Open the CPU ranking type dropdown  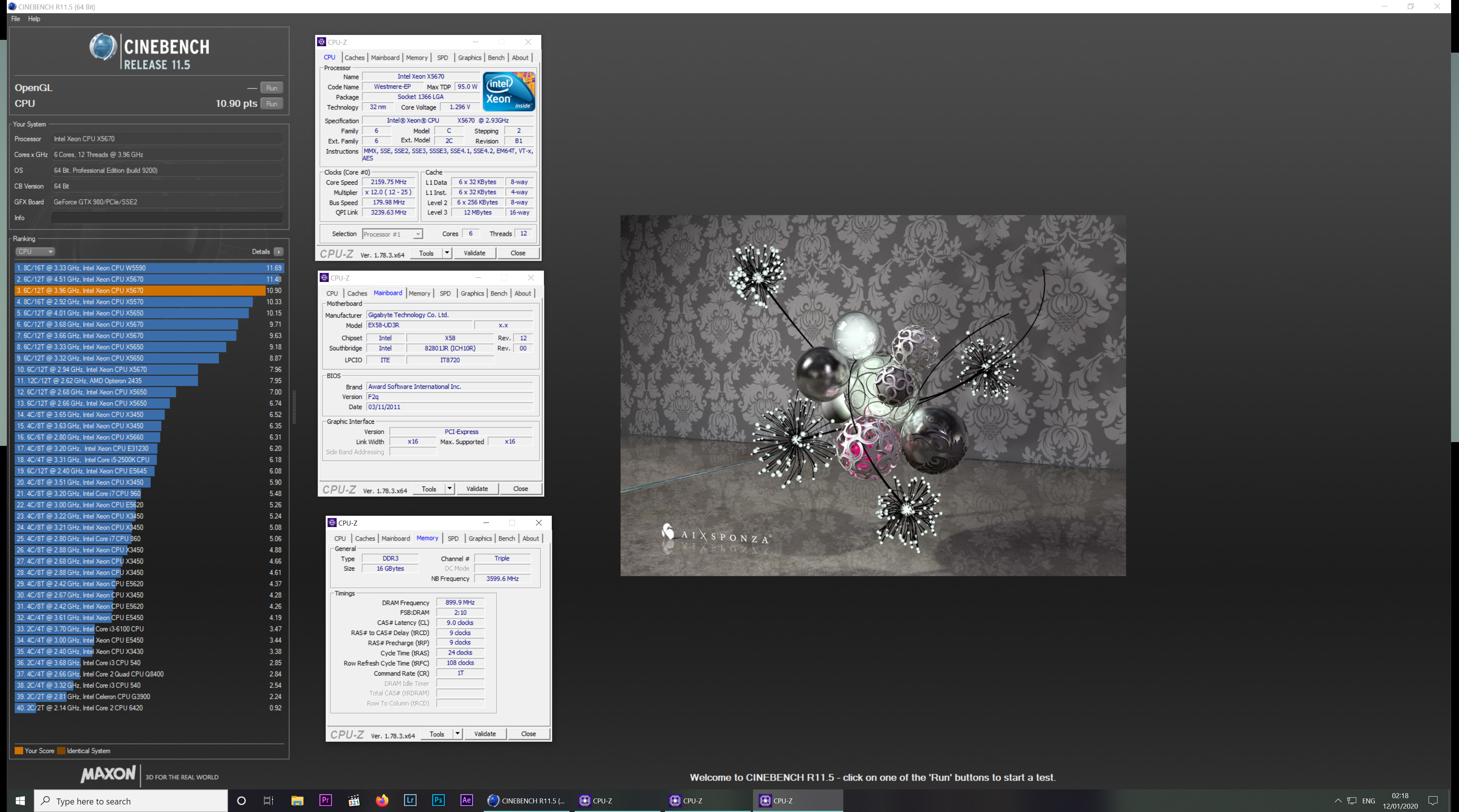pos(35,251)
